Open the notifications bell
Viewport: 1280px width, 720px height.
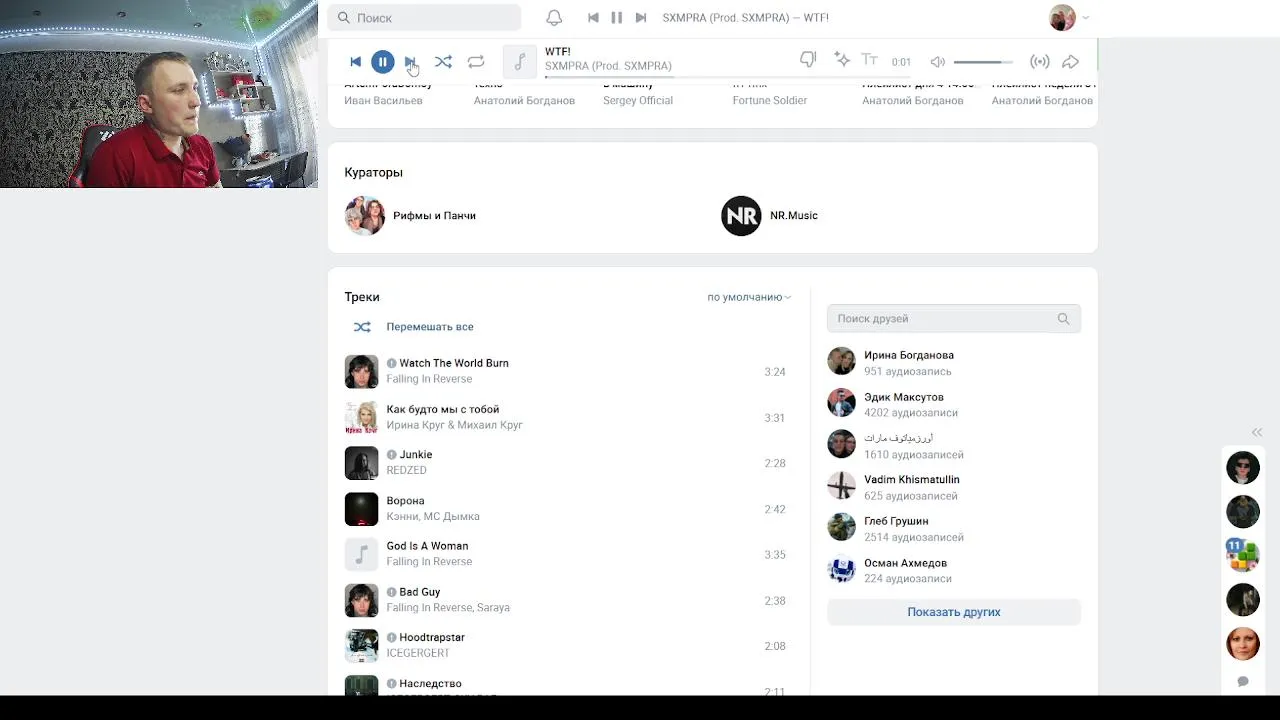pyautogui.click(x=554, y=18)
